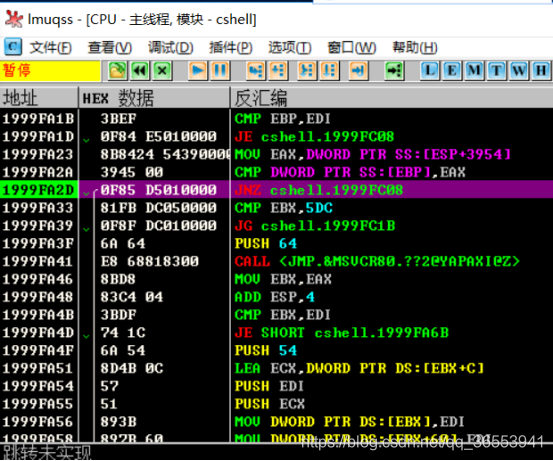Click the Execute till return icon
Viewport: 553px width, 461px height.
[x=358, y=71]
